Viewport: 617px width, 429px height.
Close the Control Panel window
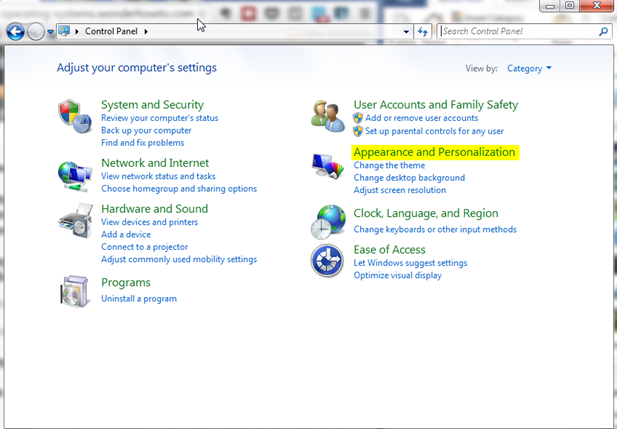pyautogui.click(x=597, y=5)
